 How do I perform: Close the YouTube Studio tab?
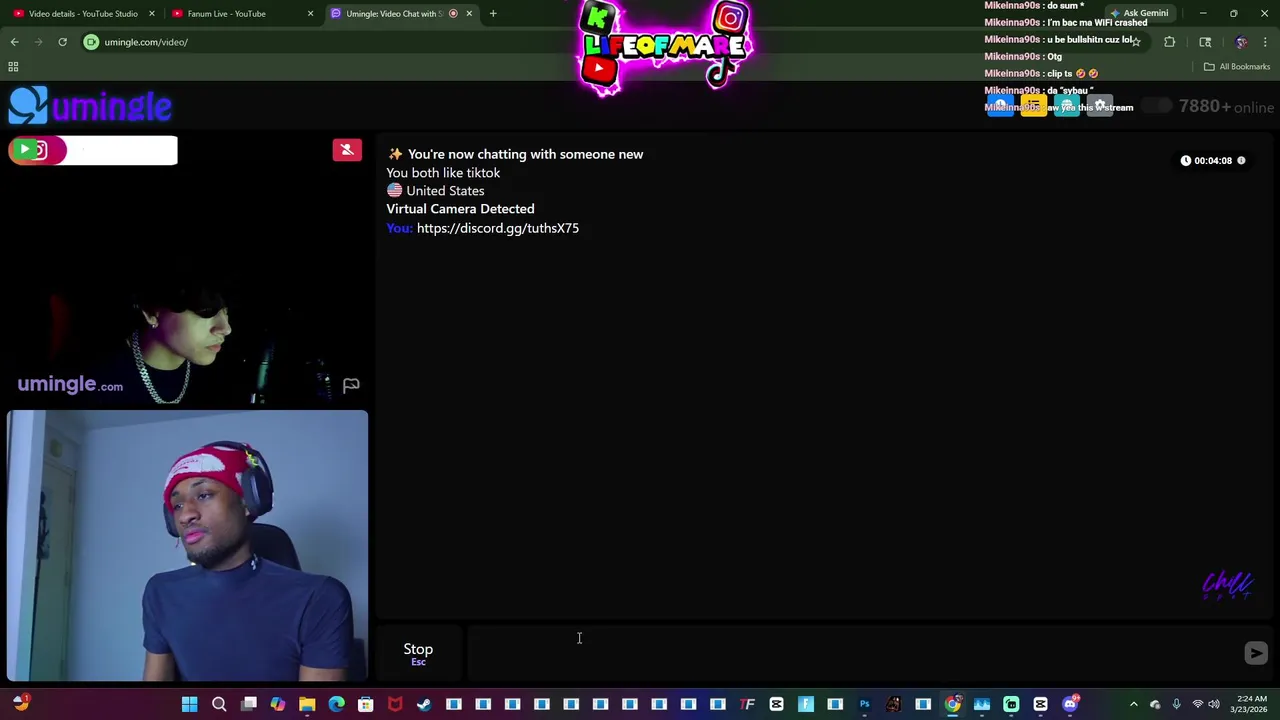[152, 13]
